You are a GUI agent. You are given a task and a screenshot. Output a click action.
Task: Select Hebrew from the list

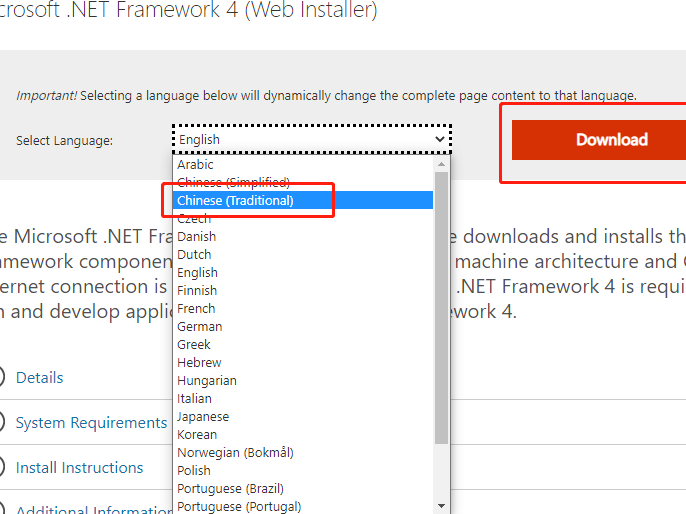click(x=303, y=362)
